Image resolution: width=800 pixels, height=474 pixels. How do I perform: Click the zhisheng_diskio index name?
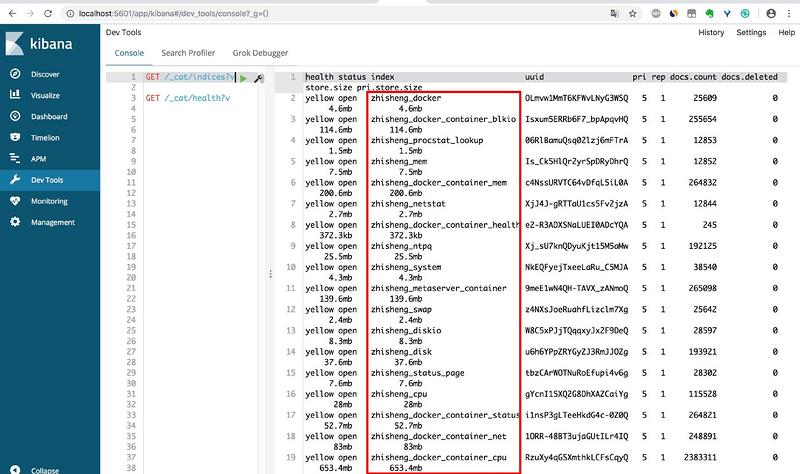[x=406, y=331]
